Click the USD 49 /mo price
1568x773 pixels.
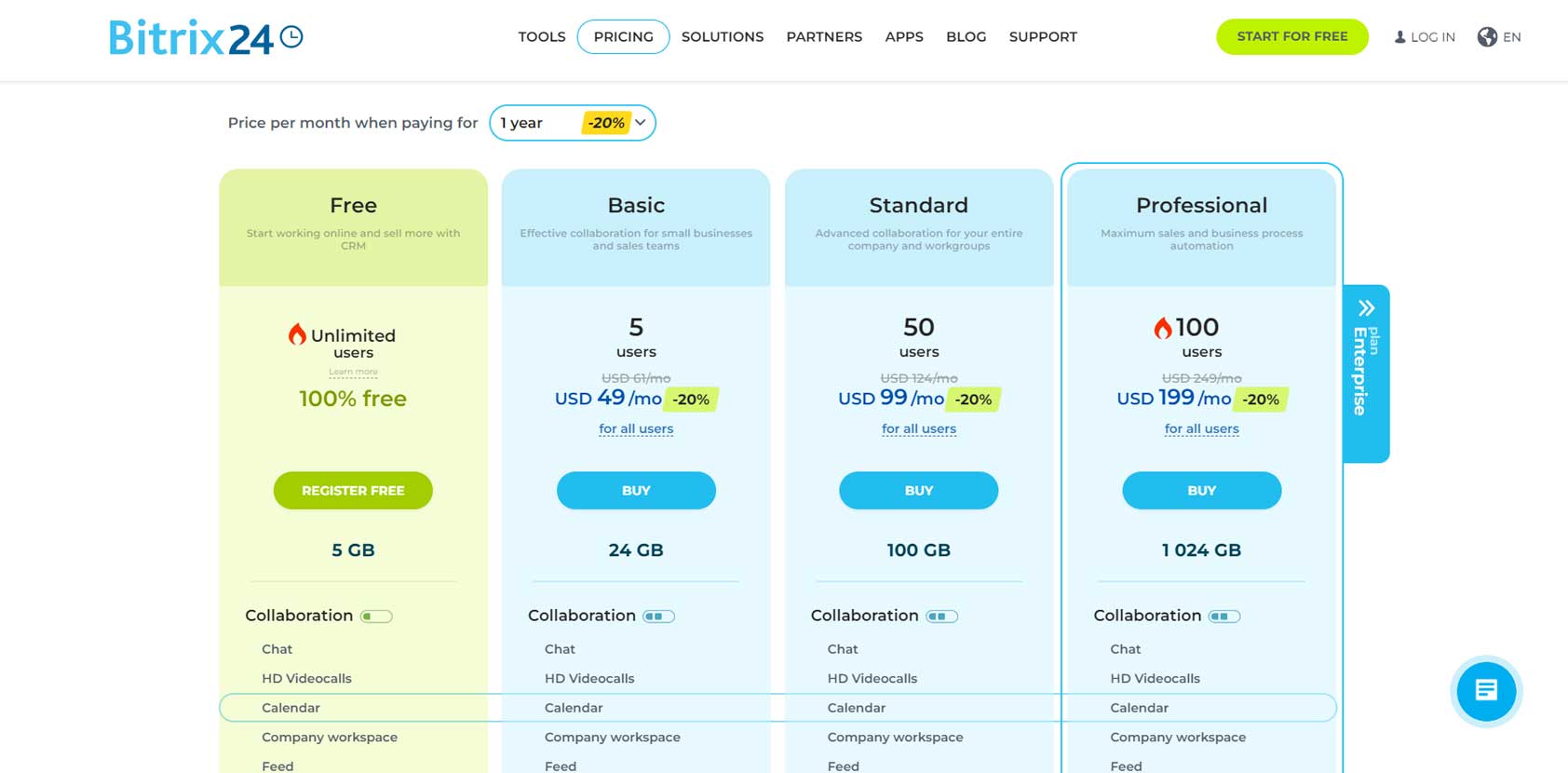(608, 399)
